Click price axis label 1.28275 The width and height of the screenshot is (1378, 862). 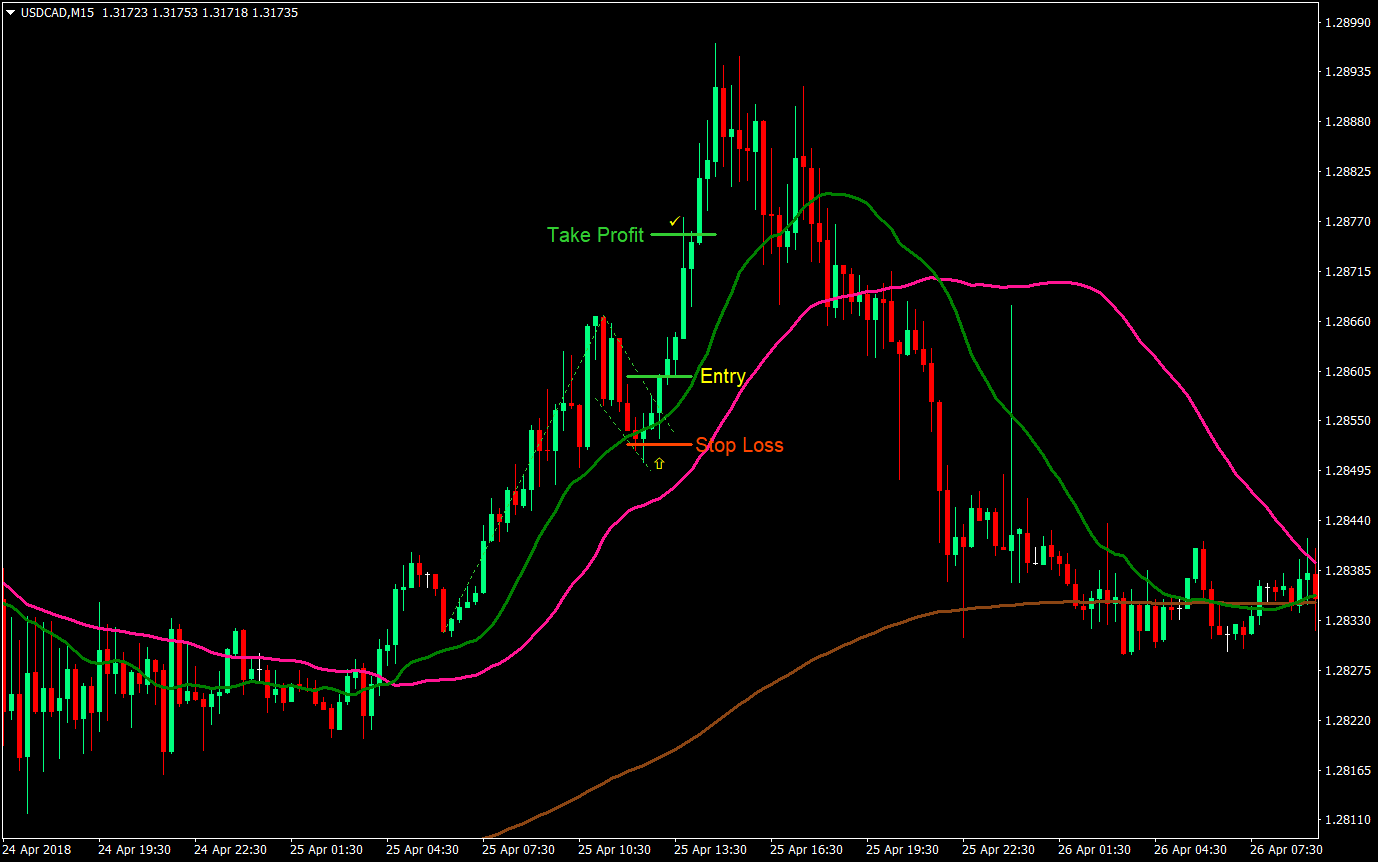tap(1346, 670)
